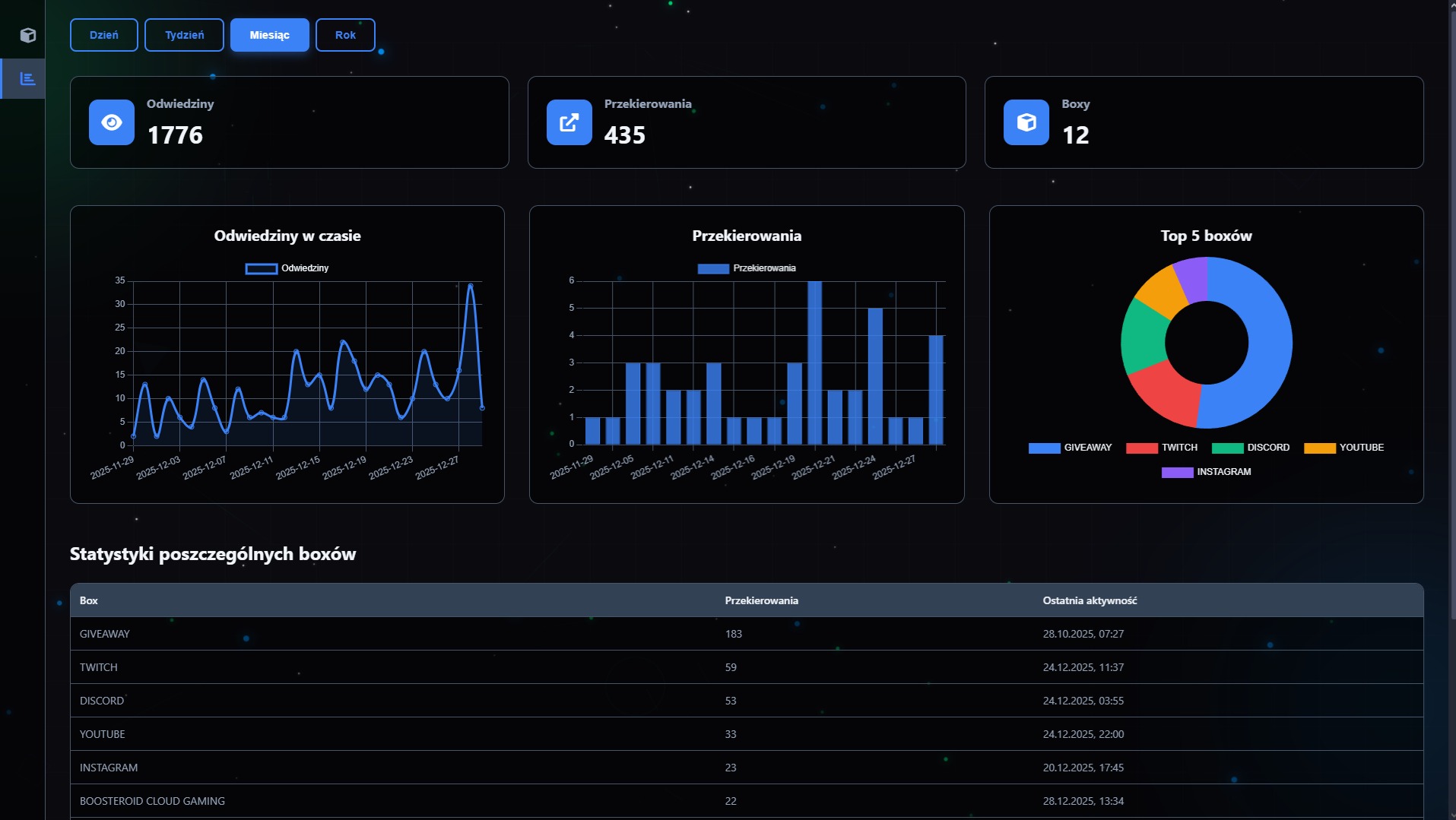Open the statistics chart icon in sidebar
This screenshot has height=820, width=1456.
(28, 79)
